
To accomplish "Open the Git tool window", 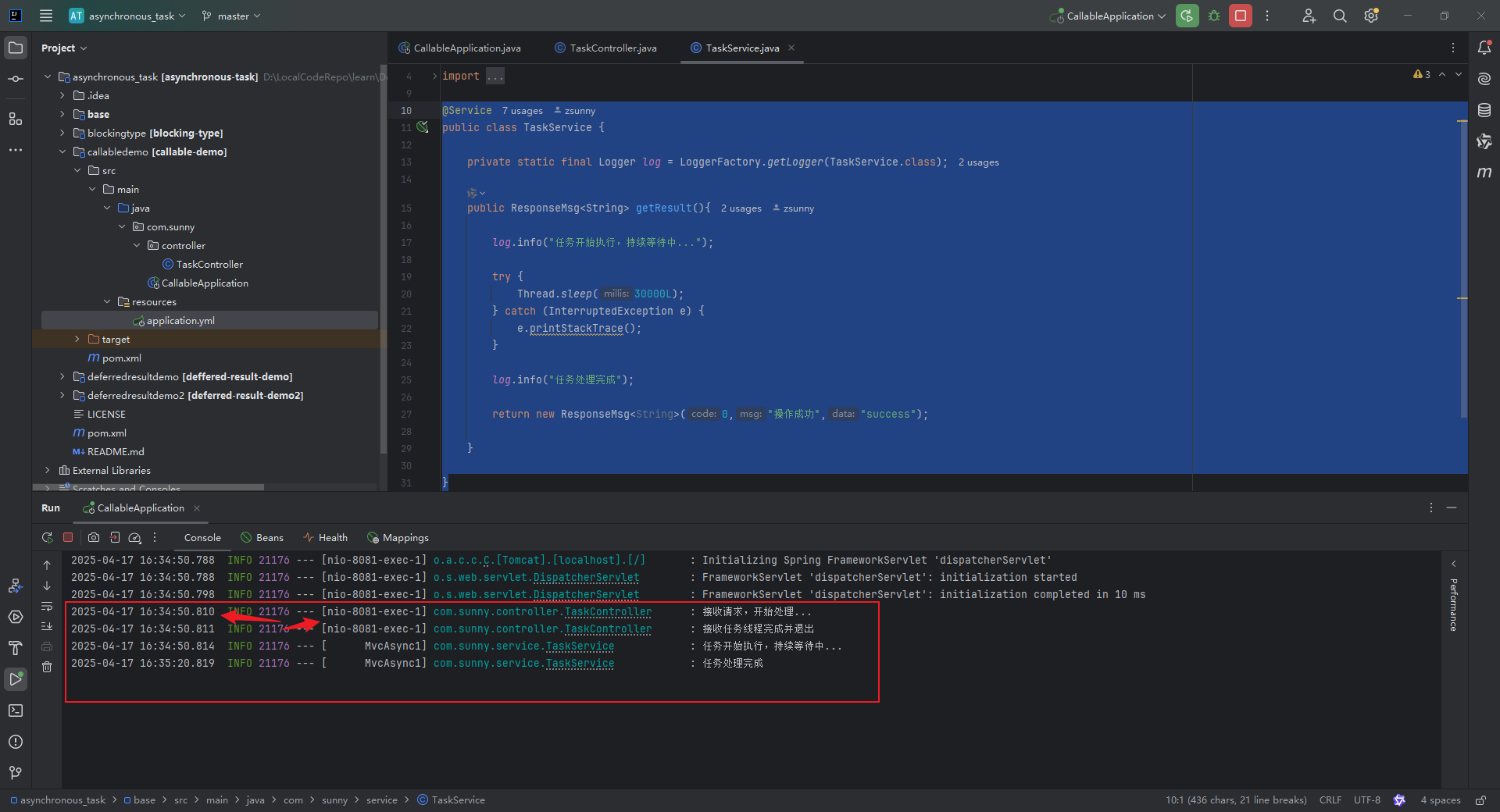I will 16,773.
